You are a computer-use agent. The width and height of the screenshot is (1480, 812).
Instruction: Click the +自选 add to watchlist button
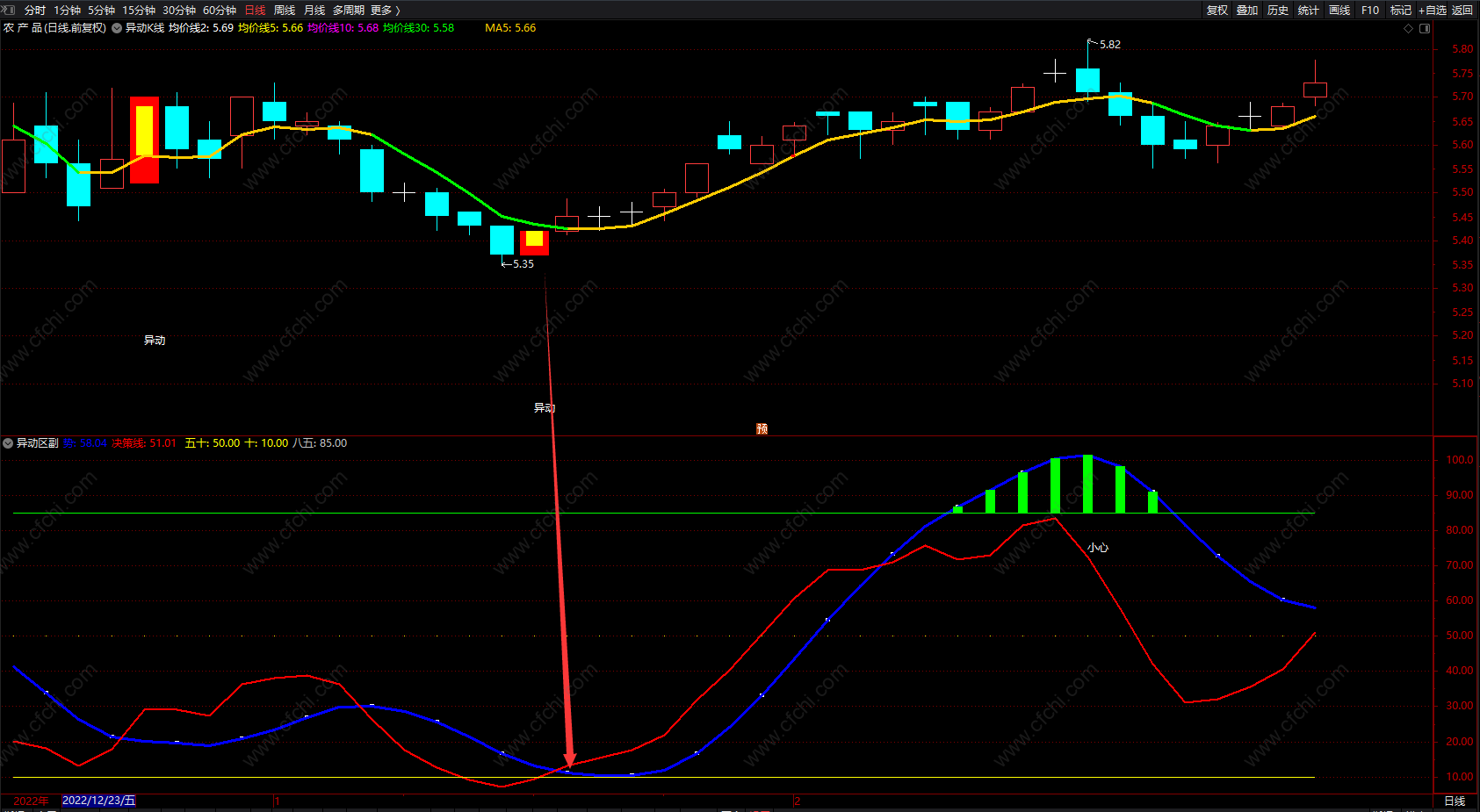(1433, 10)
